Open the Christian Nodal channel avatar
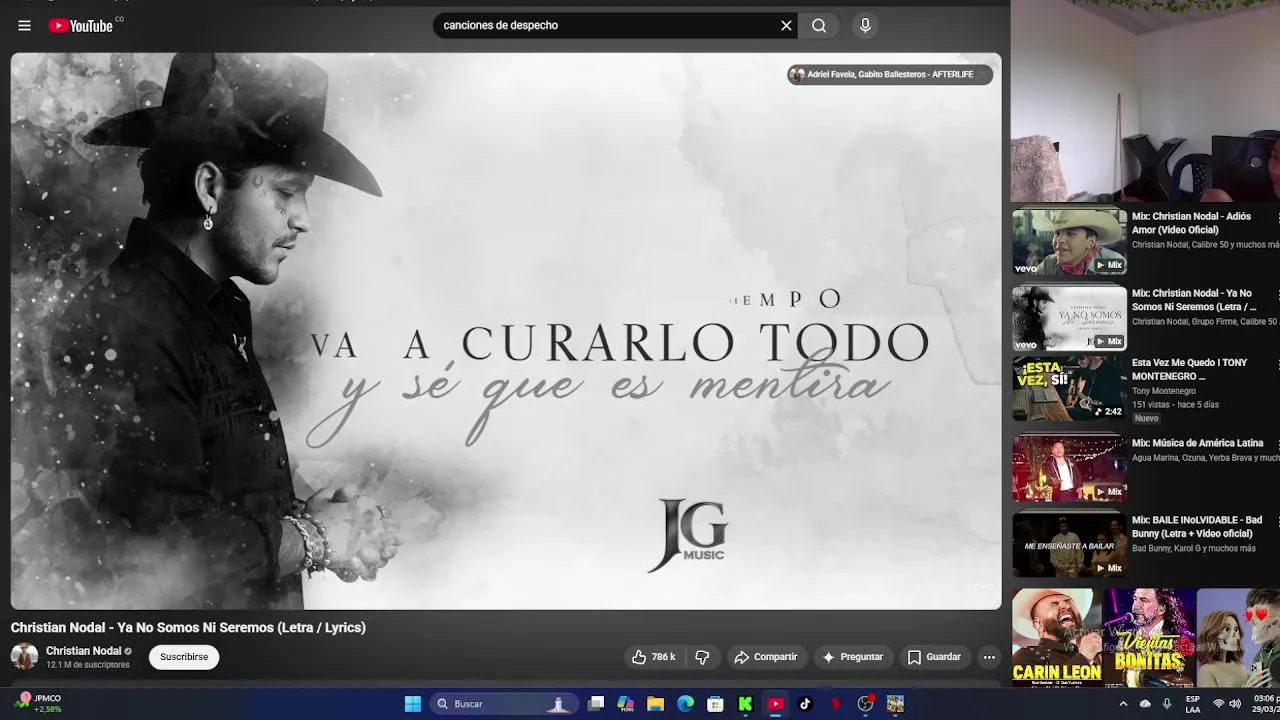 tap(24, 657)
